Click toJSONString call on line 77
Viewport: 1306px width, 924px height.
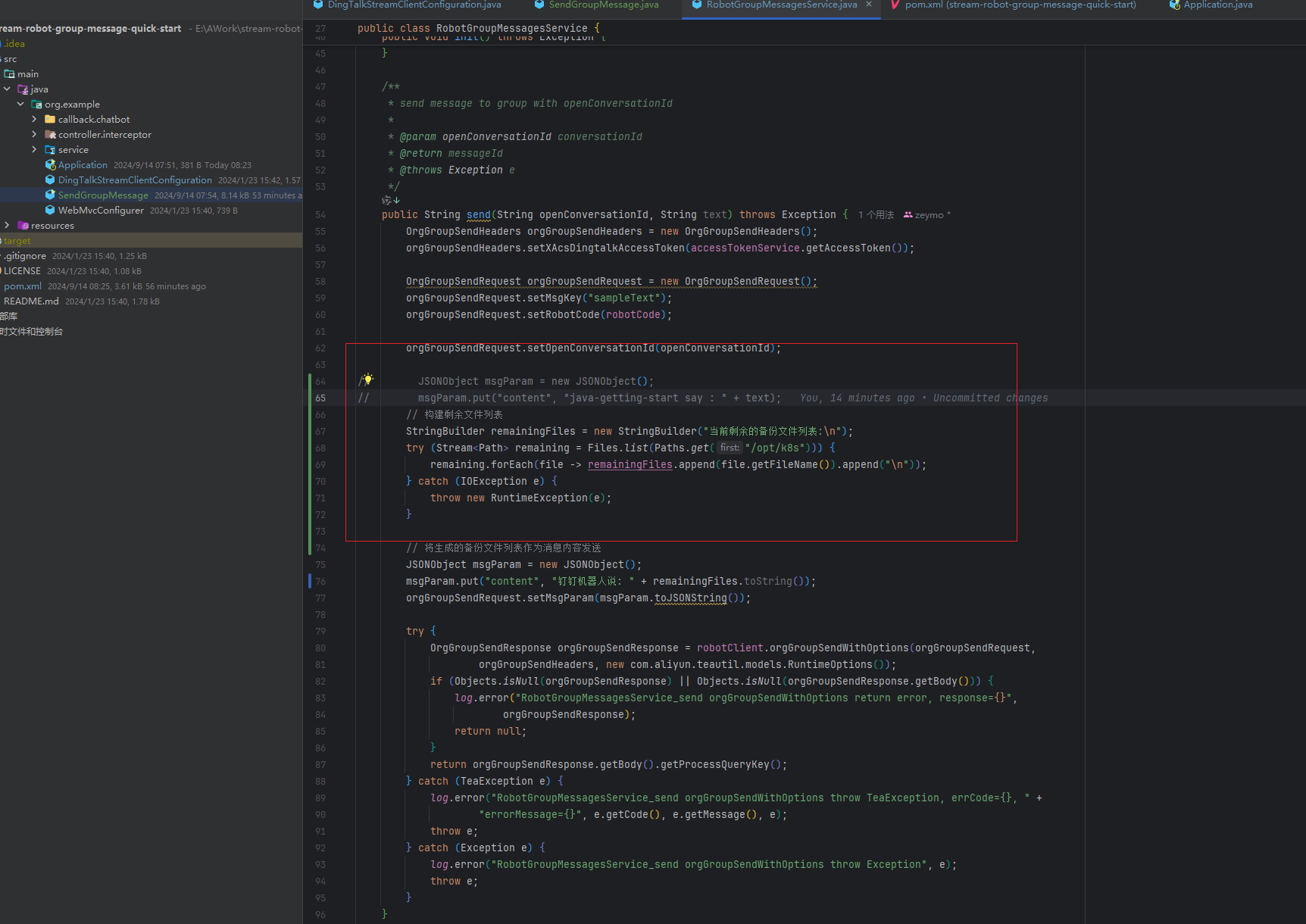(x=691, y=598)
